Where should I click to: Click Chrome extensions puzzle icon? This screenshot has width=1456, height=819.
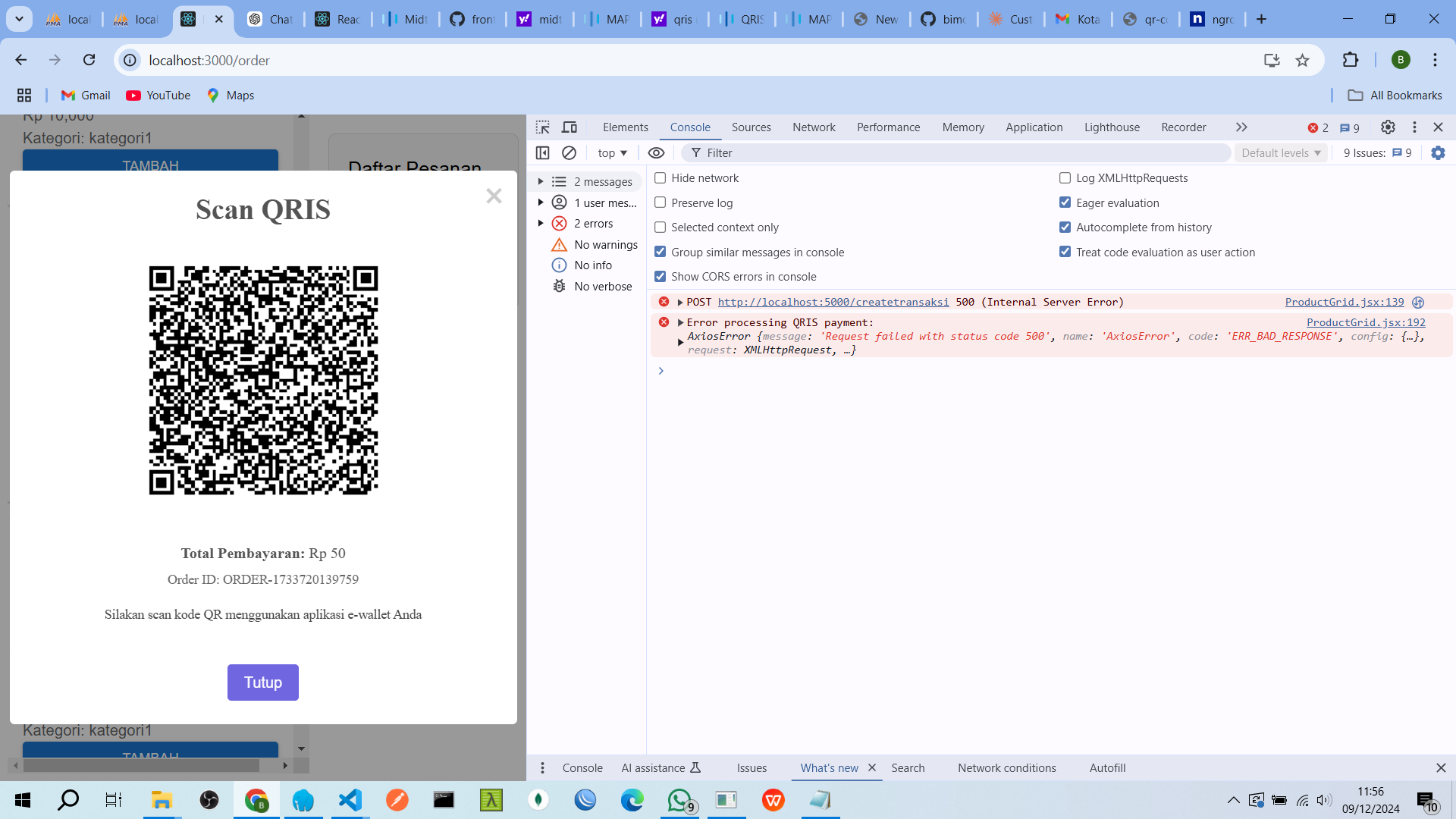[1351, 60]
